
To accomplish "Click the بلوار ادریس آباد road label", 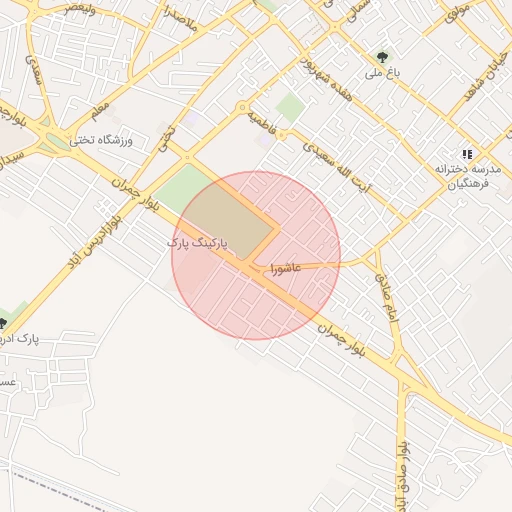I will click(94, 241).
